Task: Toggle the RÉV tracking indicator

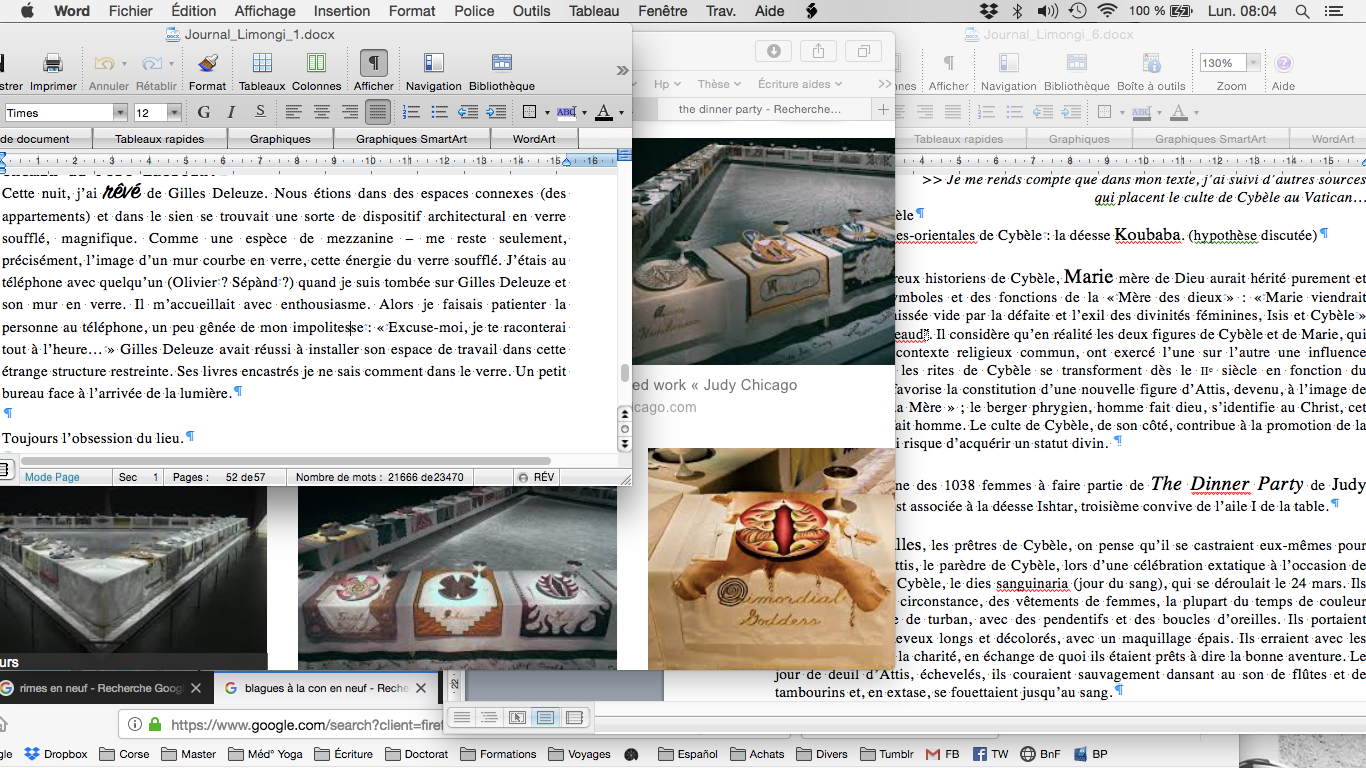Action: pyautogui.click(x=536, y=477)
